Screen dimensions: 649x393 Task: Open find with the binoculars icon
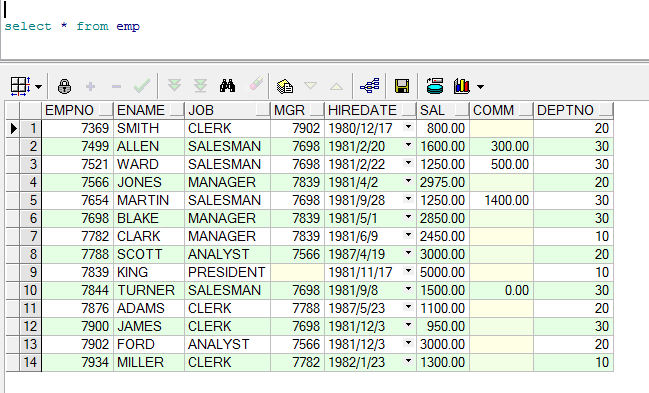(227, 86)
